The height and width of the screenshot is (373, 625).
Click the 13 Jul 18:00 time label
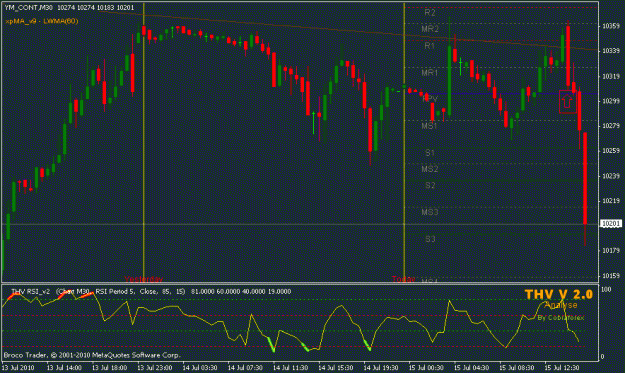pos(110,367)
